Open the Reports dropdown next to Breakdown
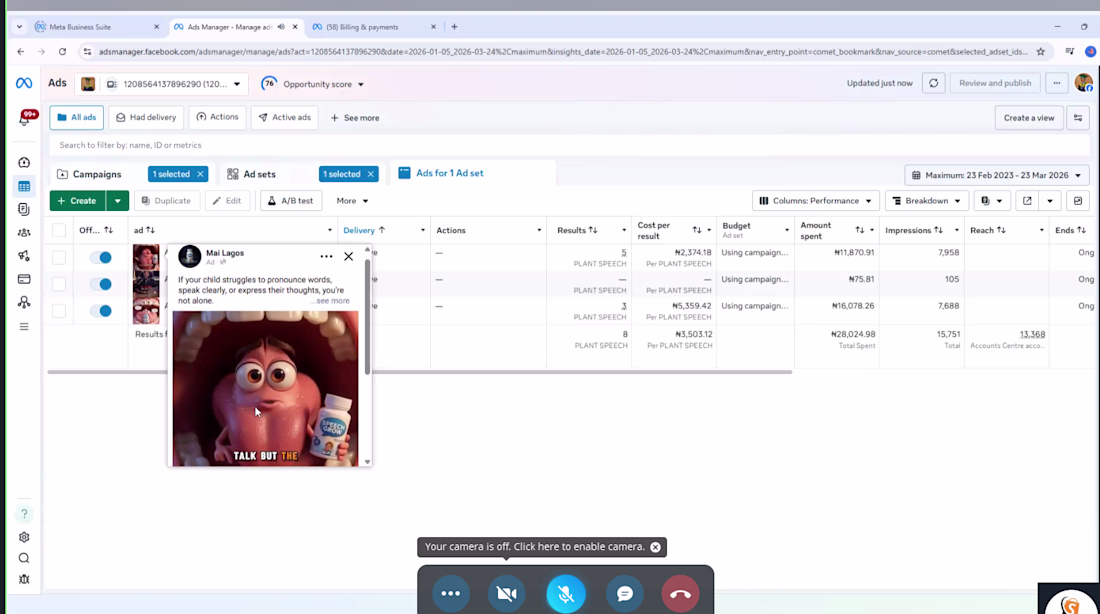 [x=992, y=201]
